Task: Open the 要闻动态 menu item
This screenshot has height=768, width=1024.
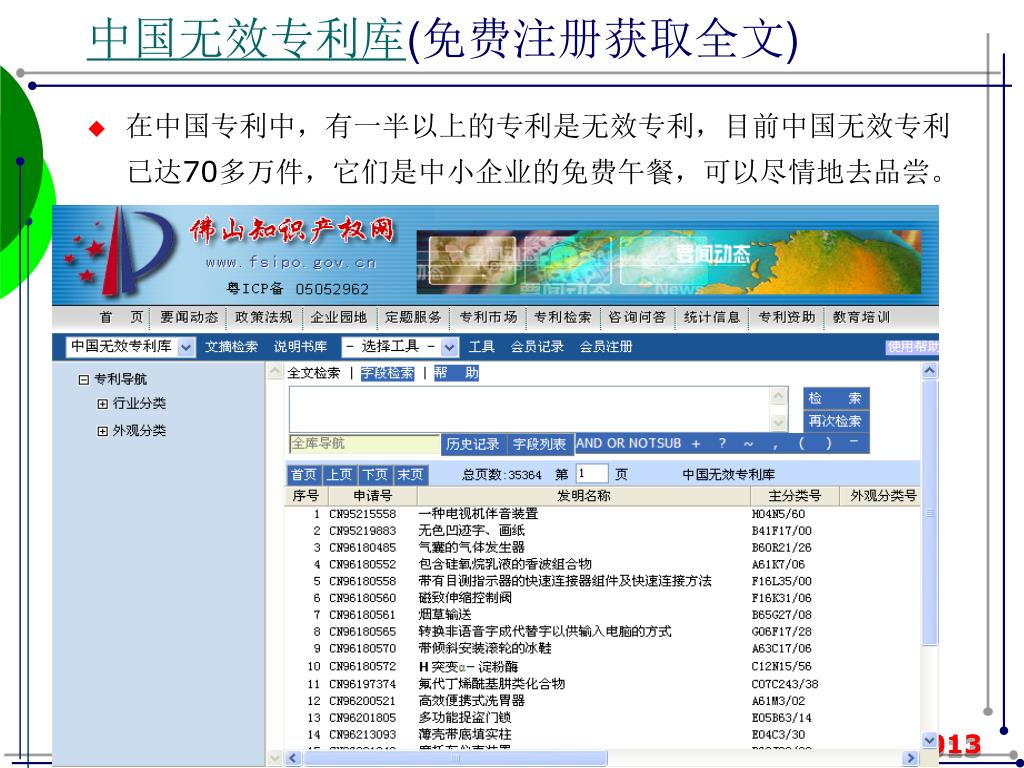Action: [189, 317]
